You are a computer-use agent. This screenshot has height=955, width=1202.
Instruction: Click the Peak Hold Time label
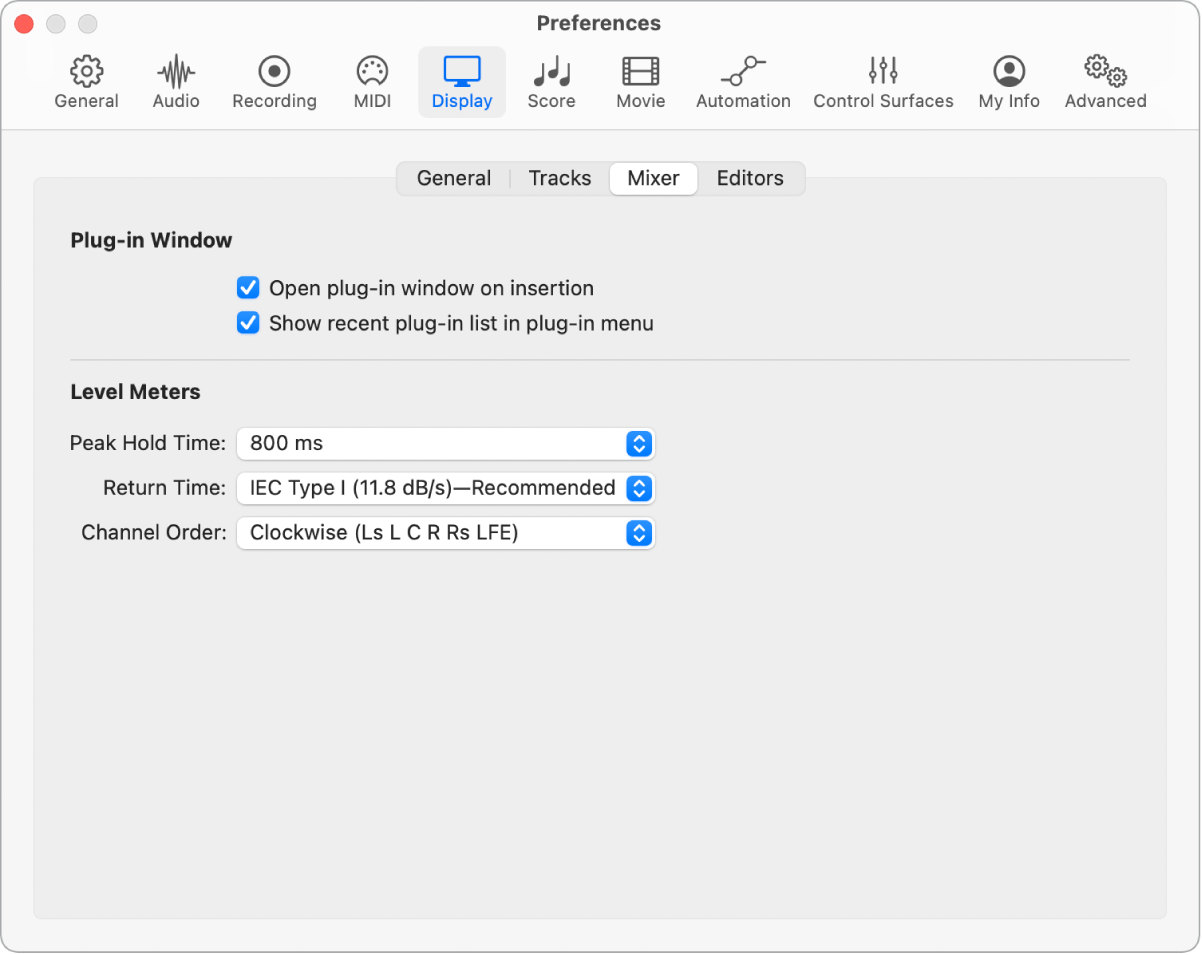click(x=148, y=443)
